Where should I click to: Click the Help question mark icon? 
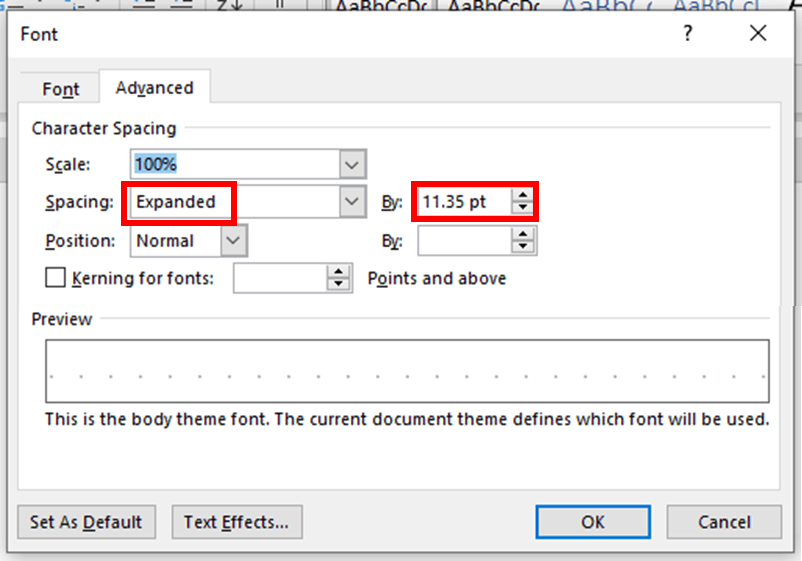point(687,34)
